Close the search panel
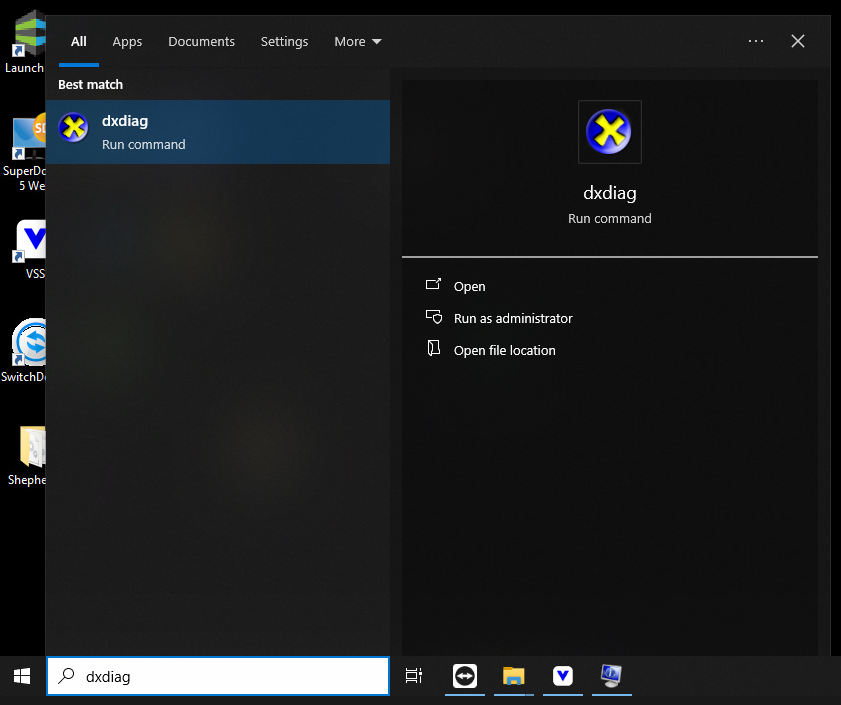Viewport: 841px width, 705px height. tap(798, 41)
